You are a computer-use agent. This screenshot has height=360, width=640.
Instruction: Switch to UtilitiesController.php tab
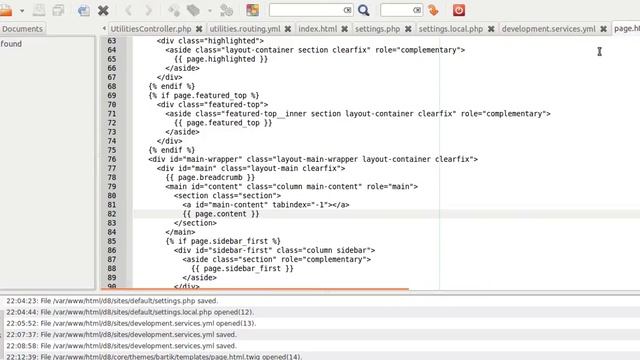151,29
